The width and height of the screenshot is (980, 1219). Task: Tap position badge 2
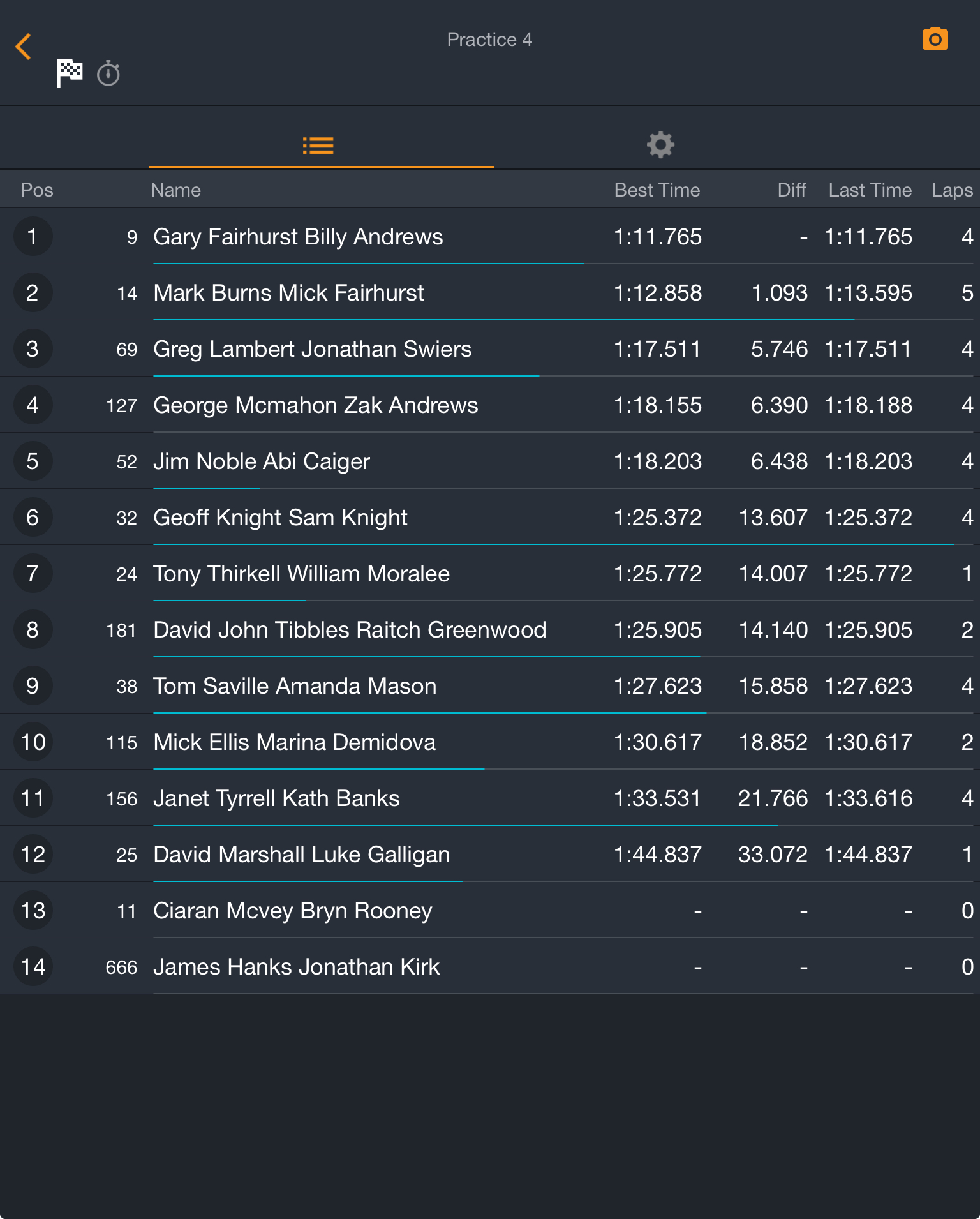pyautogui.click(x=33, y=293)
